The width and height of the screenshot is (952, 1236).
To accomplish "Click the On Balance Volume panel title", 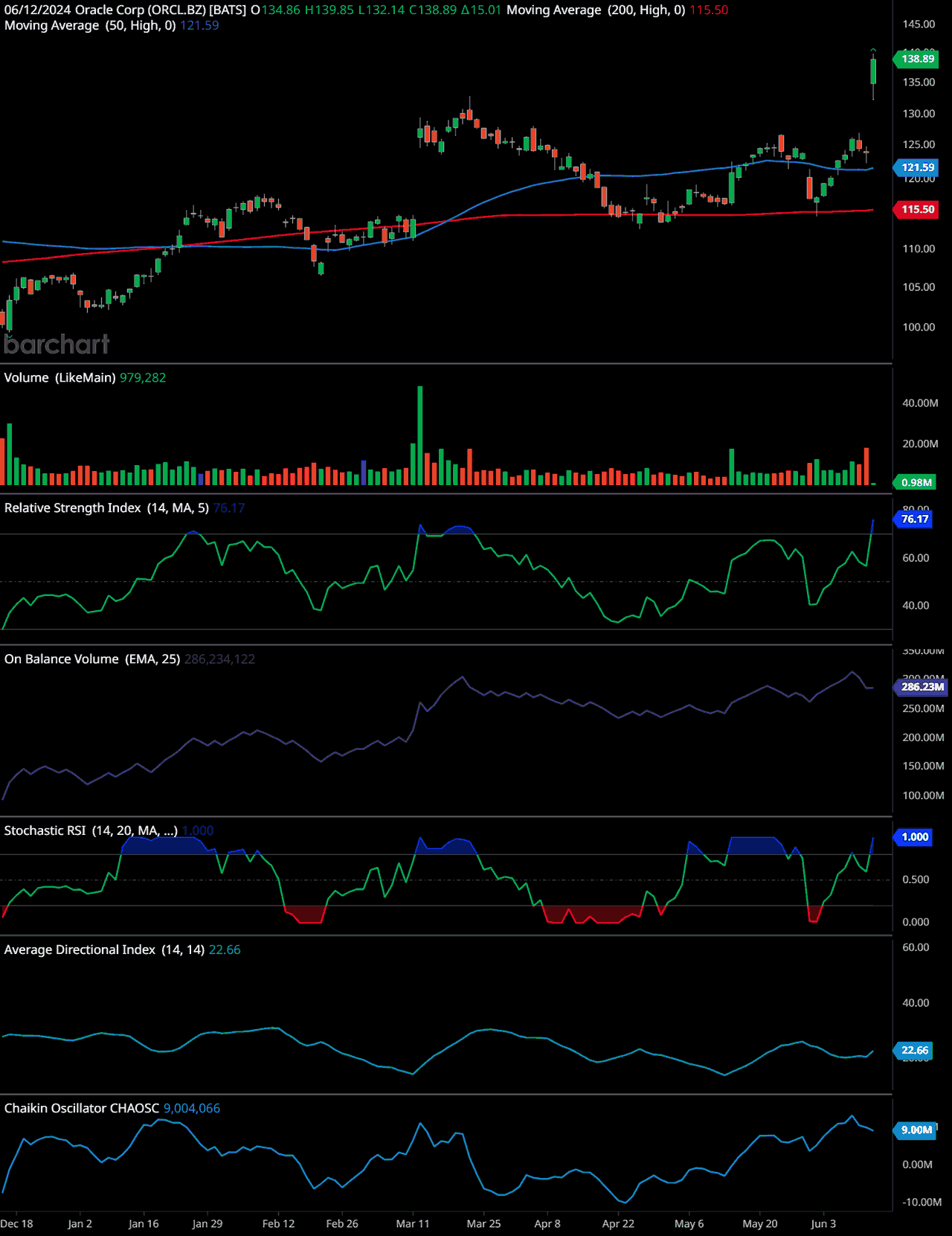I will pos(92,659).
